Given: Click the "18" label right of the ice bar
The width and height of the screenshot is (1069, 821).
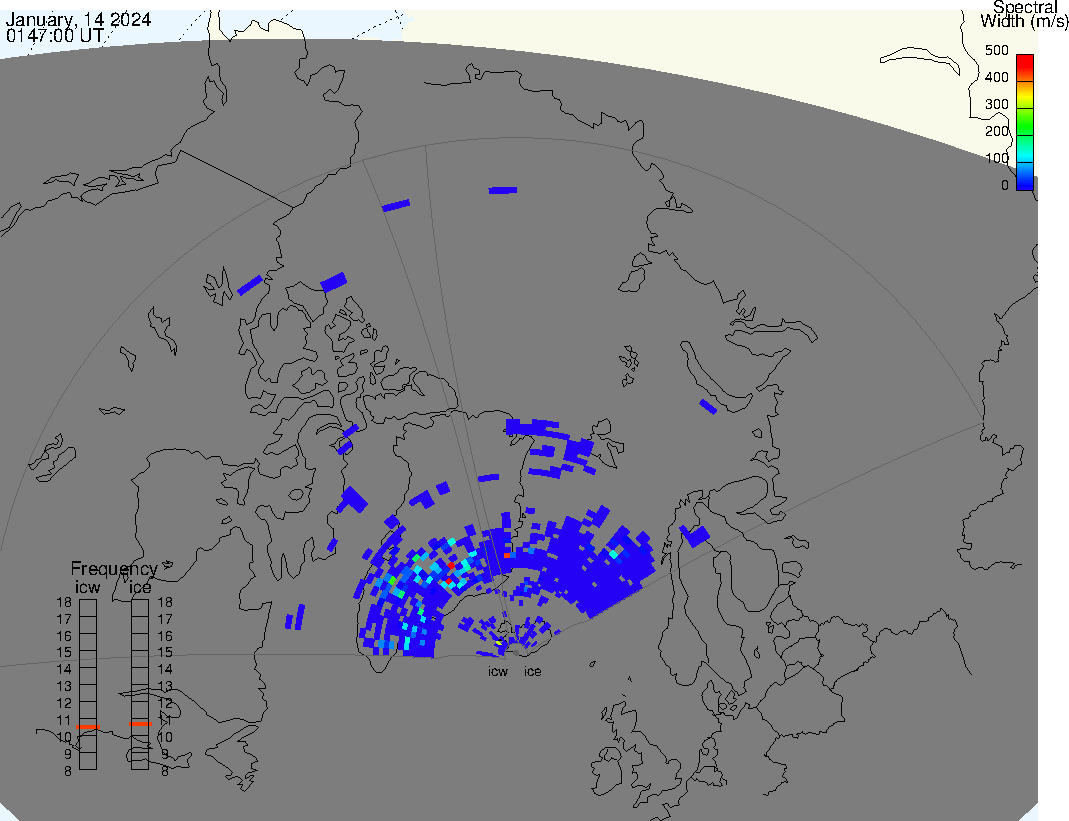Looking at the screenshot, I should [165, 602].
